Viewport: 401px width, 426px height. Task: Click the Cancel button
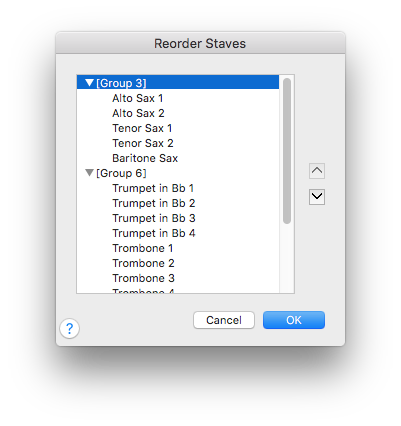point(224,320)
